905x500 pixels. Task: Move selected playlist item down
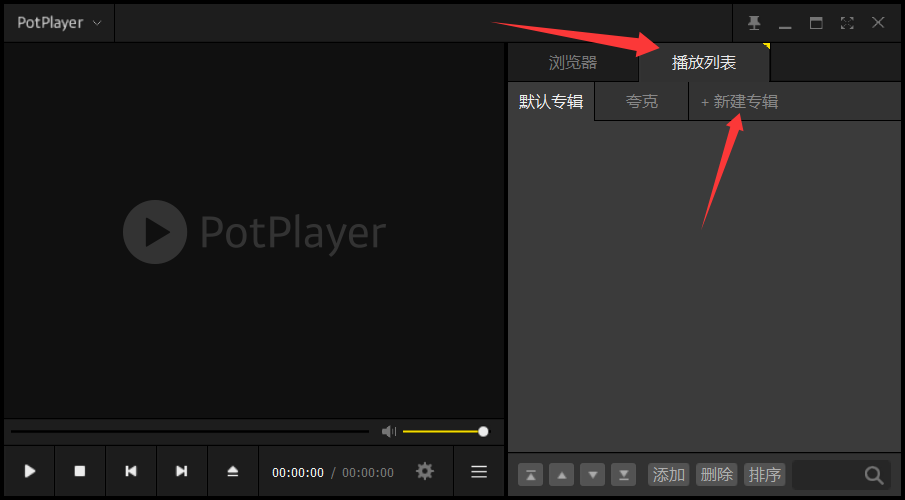(x=593, y=475)
